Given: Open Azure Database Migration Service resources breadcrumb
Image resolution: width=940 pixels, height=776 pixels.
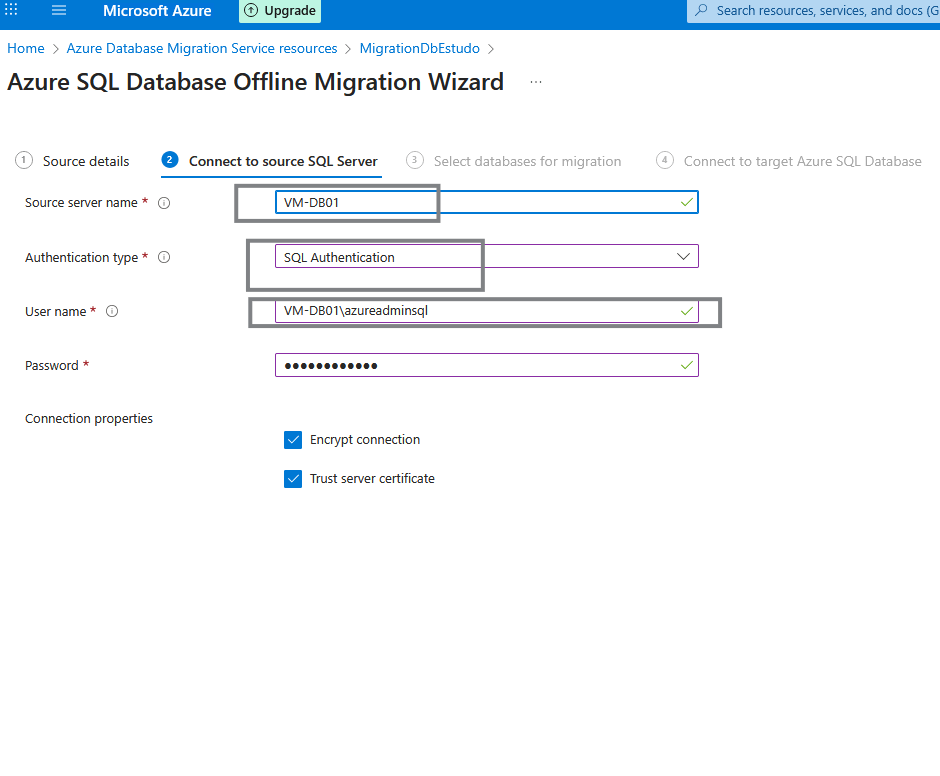Looking at the screenshot, I should pos(202,48).
